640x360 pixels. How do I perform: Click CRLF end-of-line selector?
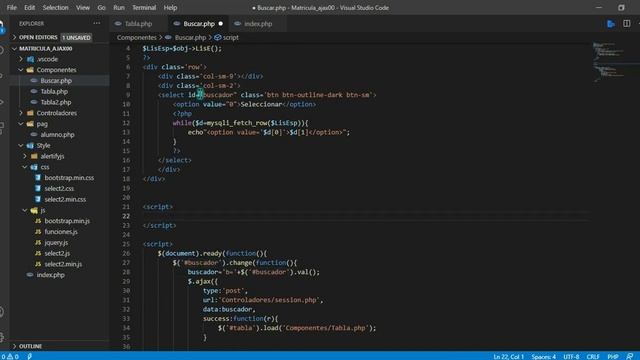coord(593,356)
